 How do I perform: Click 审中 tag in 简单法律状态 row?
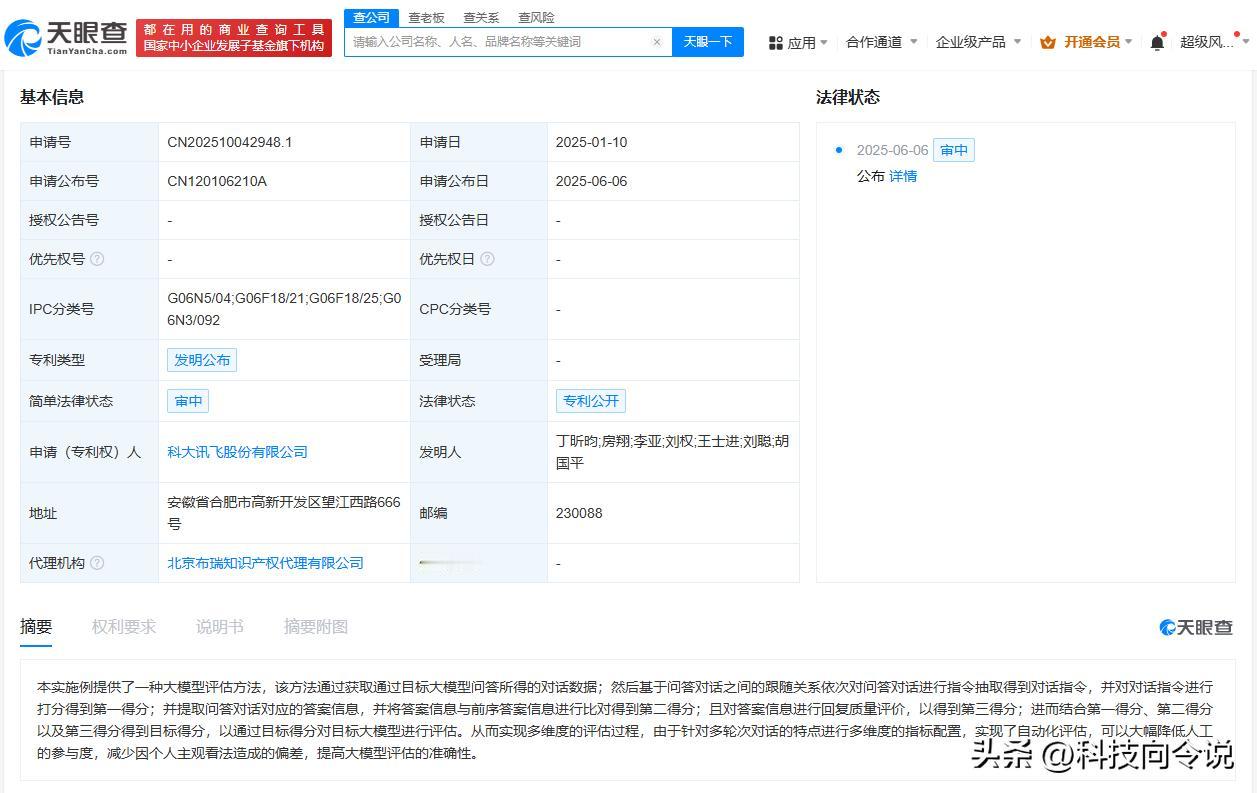(188, 401)
